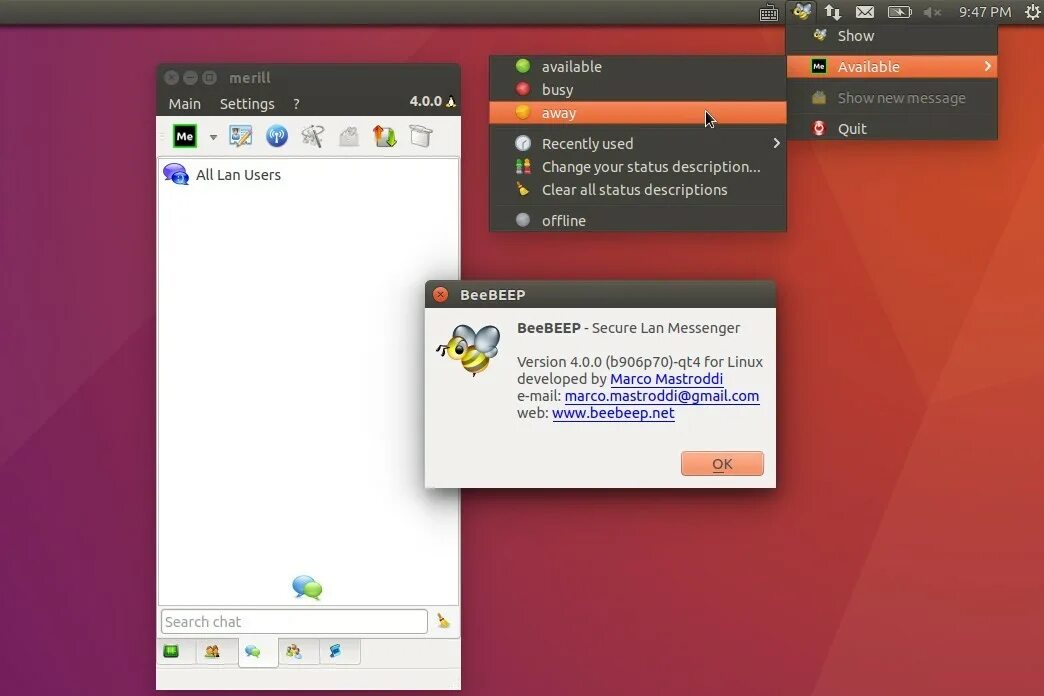Viewport: 1044px width, 696px height.
Task: Open the www.beebeep.net link
Action: (613, 413)
